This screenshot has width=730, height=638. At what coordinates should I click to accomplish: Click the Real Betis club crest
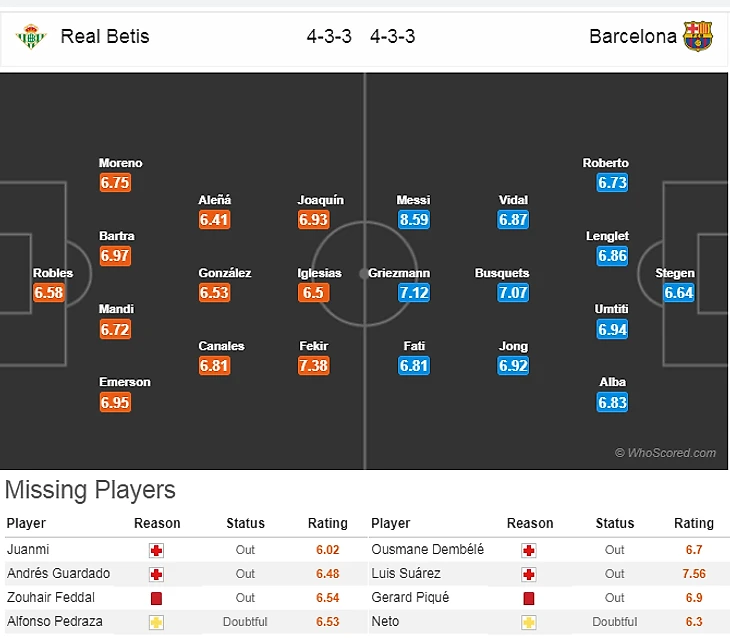coord(31,37)
